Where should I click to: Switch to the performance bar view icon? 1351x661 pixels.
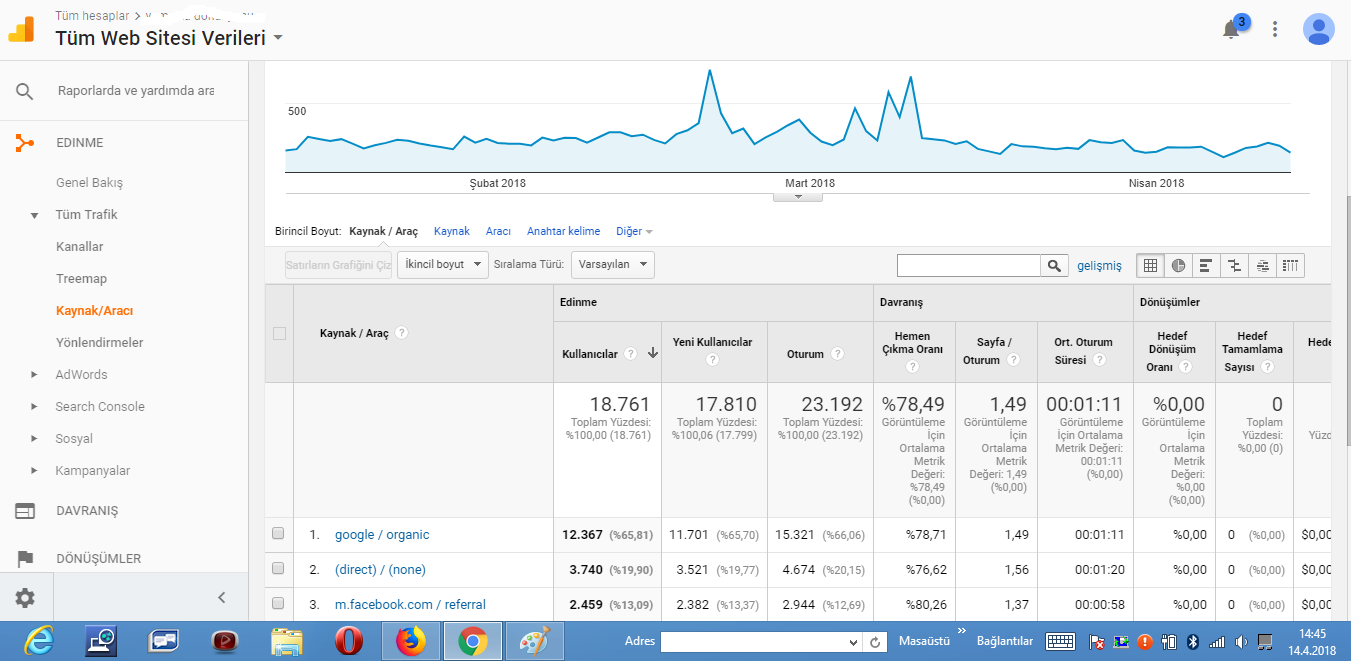(x=1206, y=265)
